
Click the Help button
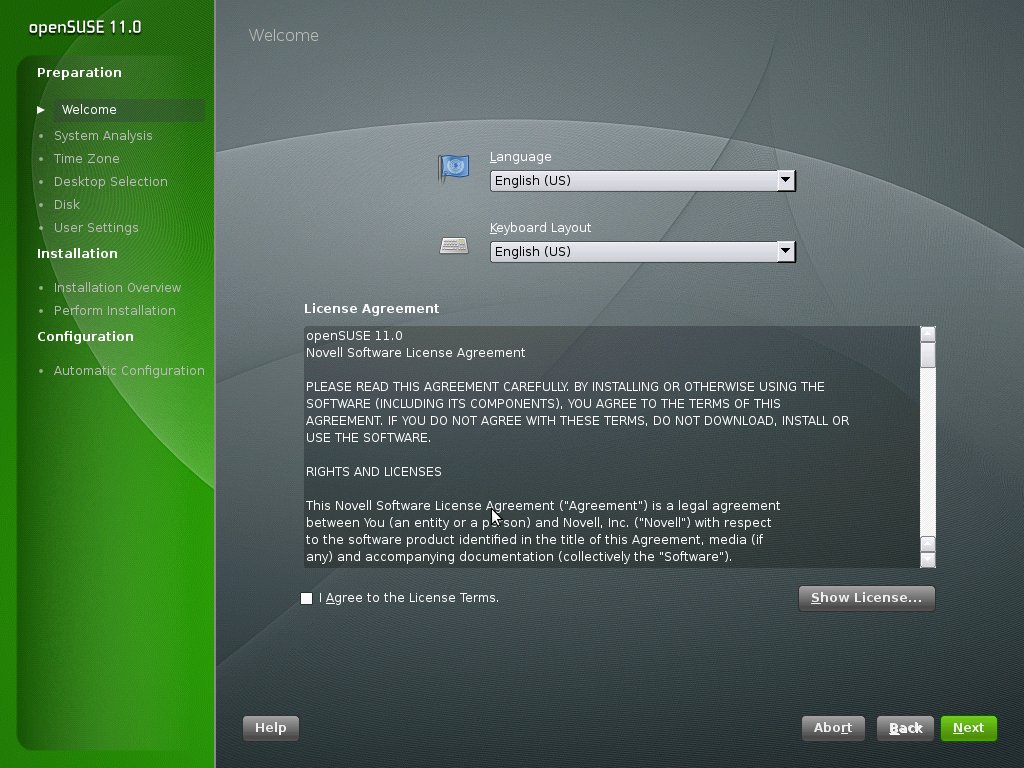click(270, 728)
